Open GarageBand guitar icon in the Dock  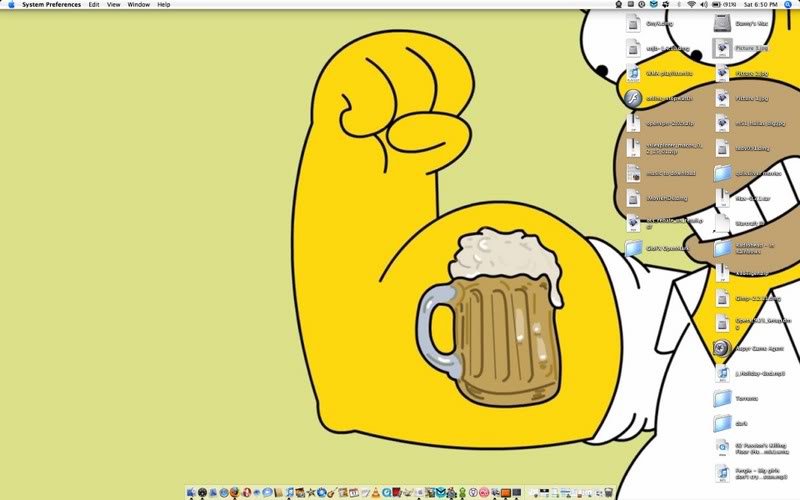[332, 492]
